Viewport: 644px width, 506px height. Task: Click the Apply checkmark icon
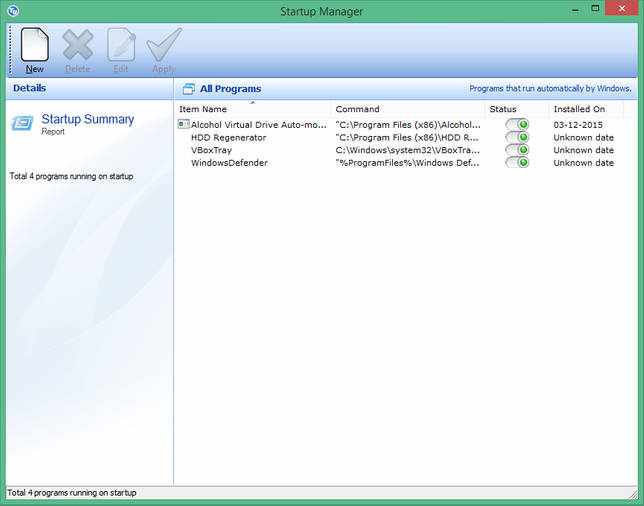(164, 44)
